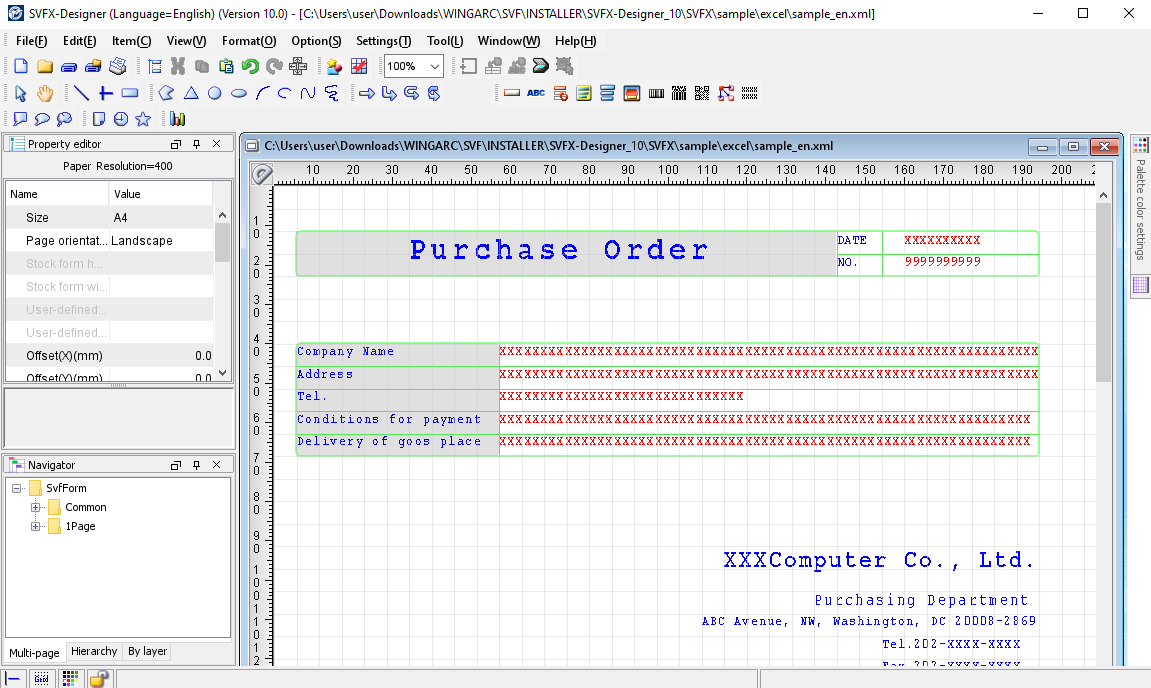Select the cross line tool
Viewport: 1151px width, 688px height.
pyautogui.click(x=106, y=93)
